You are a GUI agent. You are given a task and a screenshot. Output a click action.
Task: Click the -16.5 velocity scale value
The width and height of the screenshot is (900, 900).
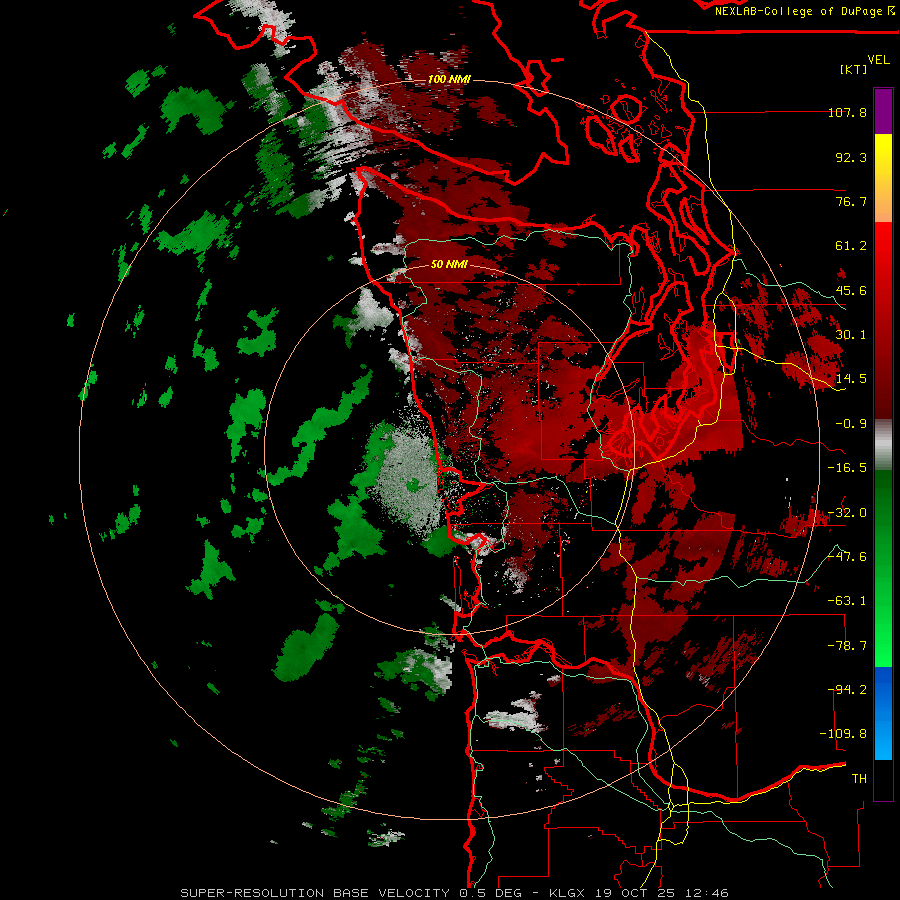pyautogui.click(x=847, y=468)
